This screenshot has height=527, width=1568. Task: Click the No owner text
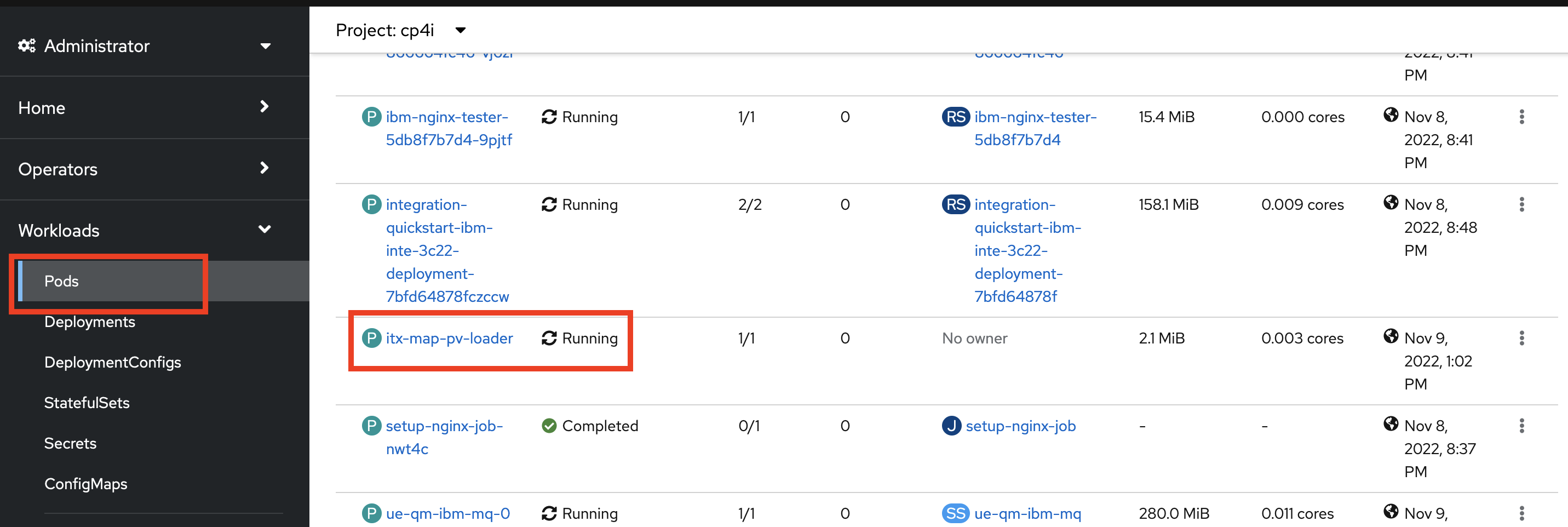(x=974, y=339)
